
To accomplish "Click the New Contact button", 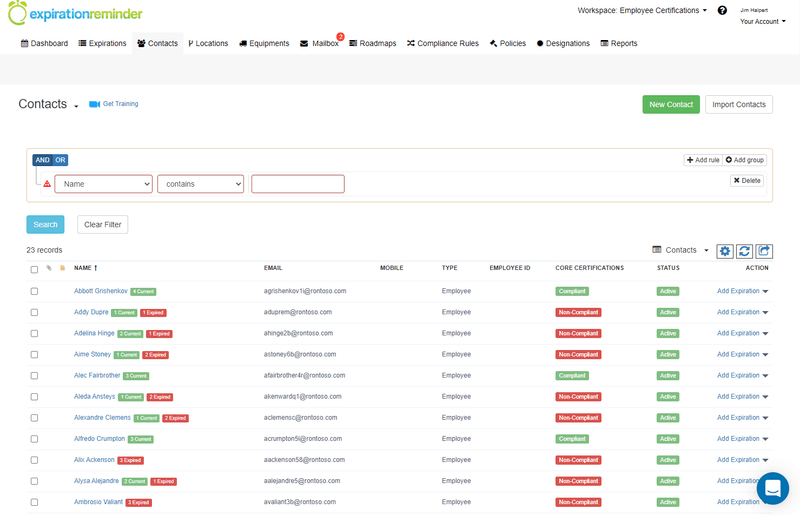I will tap(670, 104).
